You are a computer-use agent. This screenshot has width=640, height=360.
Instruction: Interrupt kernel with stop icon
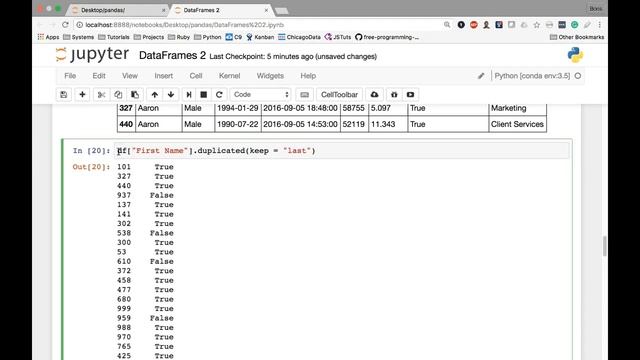pos(204,95)
